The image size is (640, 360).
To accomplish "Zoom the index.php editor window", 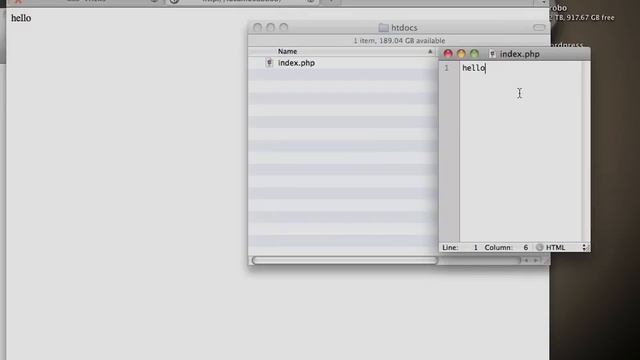I will [474, 54].
